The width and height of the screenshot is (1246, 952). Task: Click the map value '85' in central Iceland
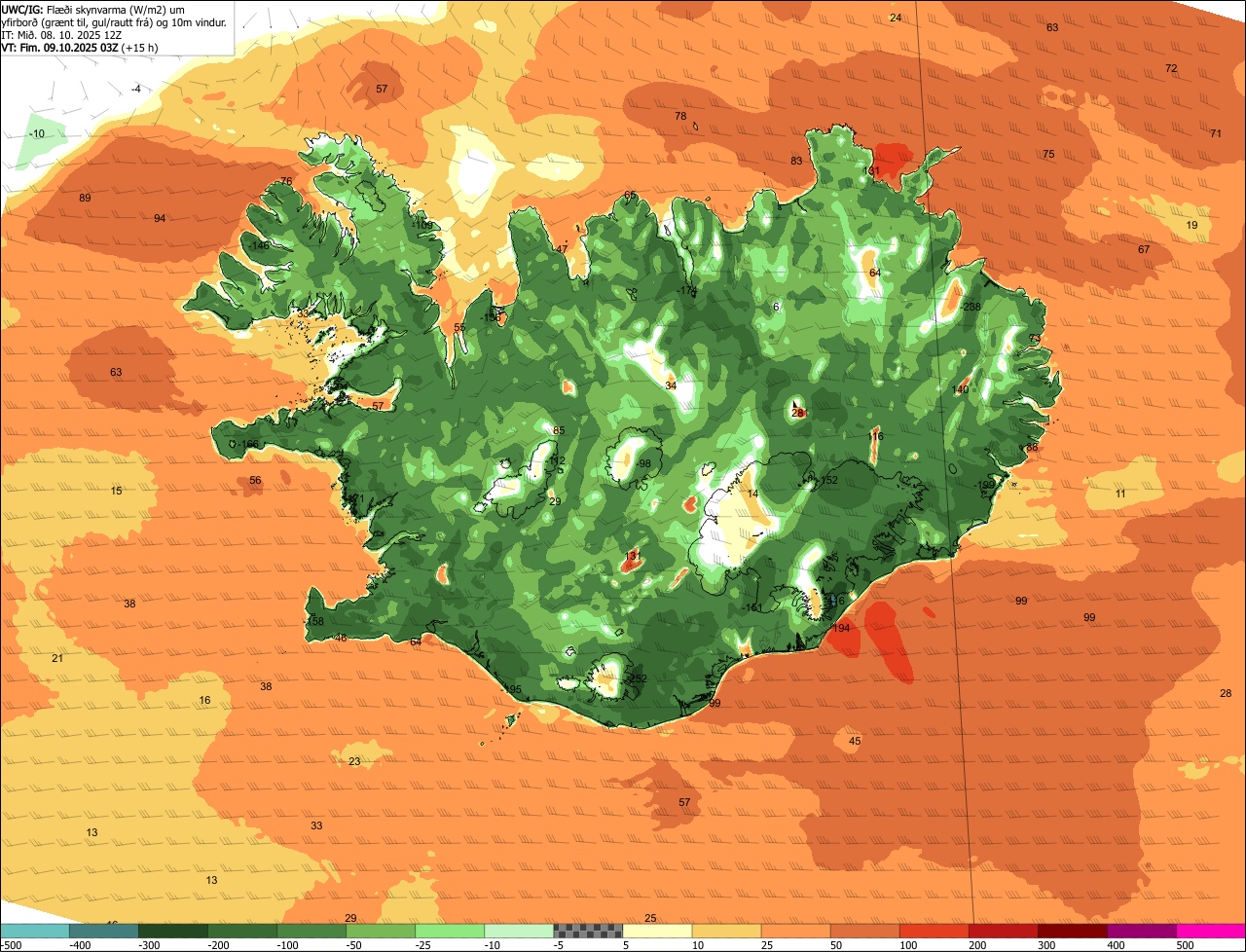click(559, 430)
